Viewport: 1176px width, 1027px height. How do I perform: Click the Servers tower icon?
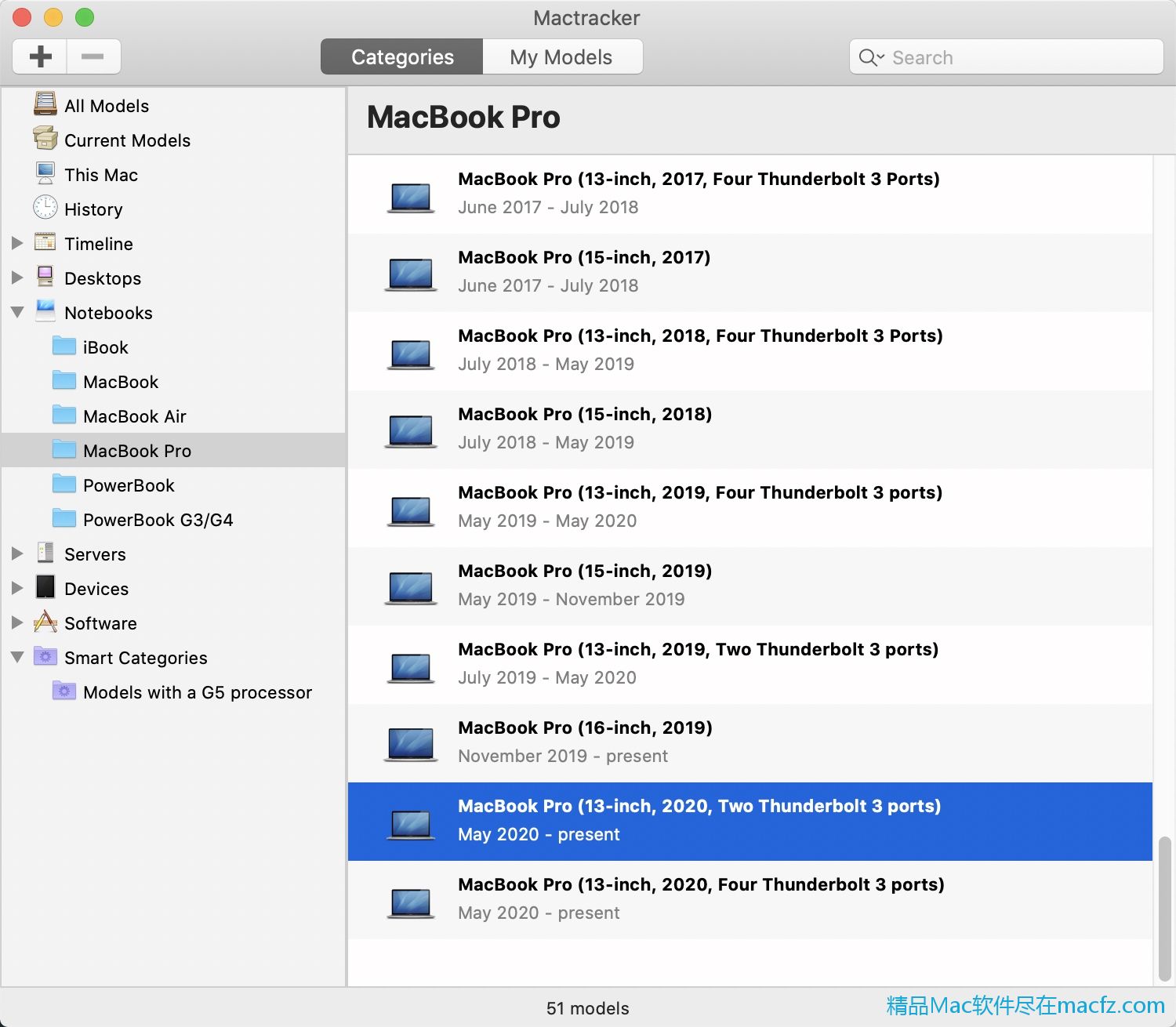coord(45,553)
